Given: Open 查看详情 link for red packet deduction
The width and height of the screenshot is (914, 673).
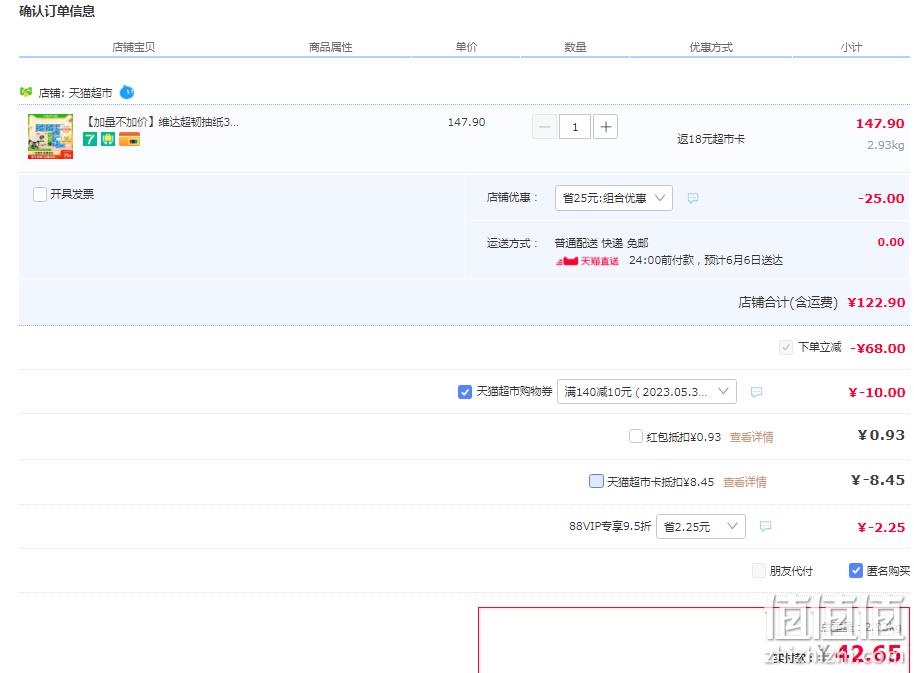Looking at the screenshot, I should point(751,437).
